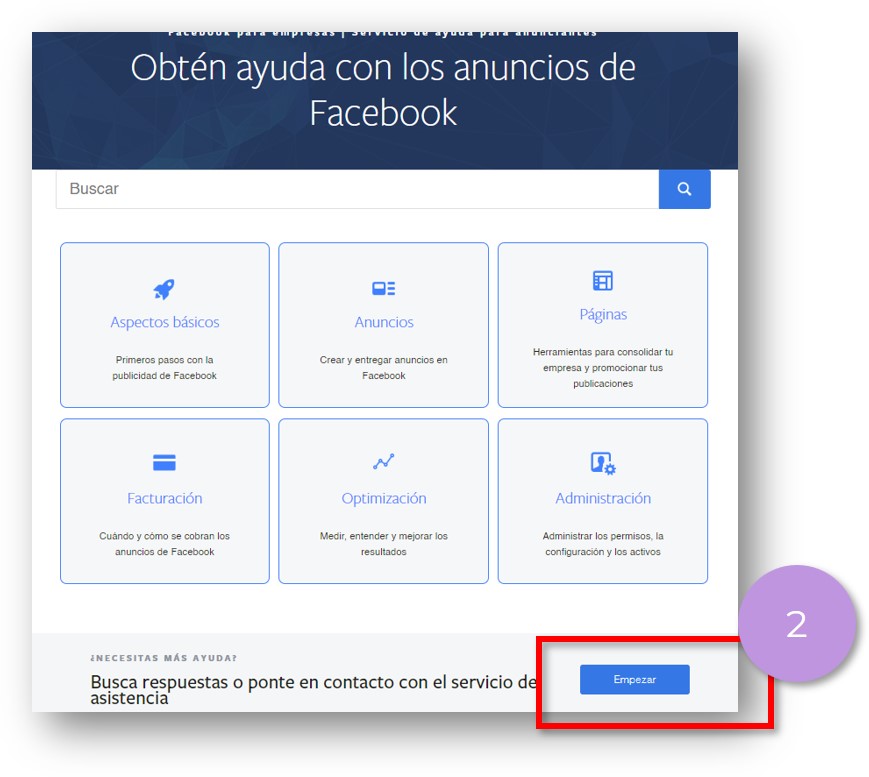Click the credit card icon above Facturación

click(164, 462)
